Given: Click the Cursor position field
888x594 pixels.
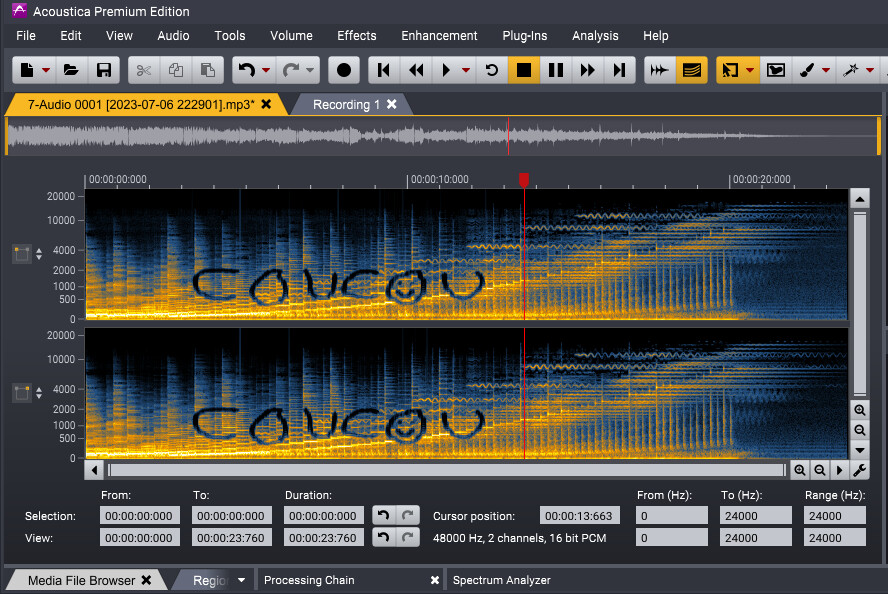Looking at the screenshot, I should (x=579, y=516).
